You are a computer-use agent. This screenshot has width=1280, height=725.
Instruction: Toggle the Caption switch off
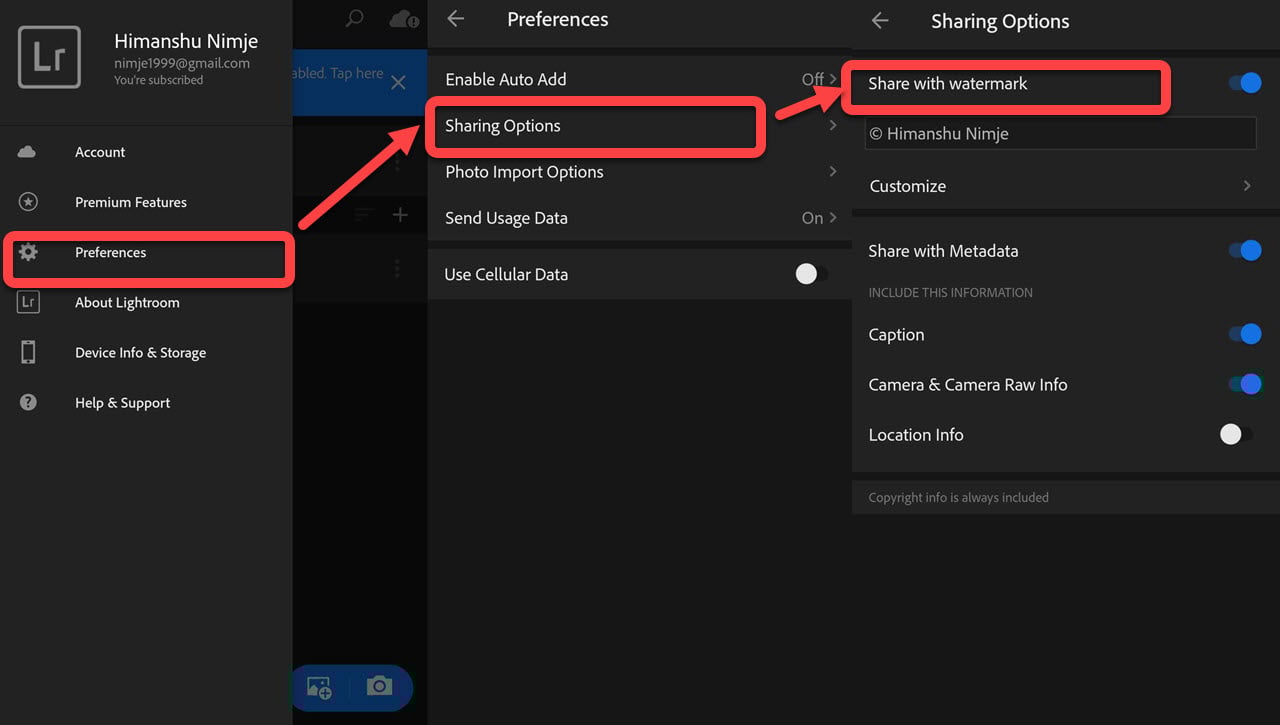tap(1245, 334)
